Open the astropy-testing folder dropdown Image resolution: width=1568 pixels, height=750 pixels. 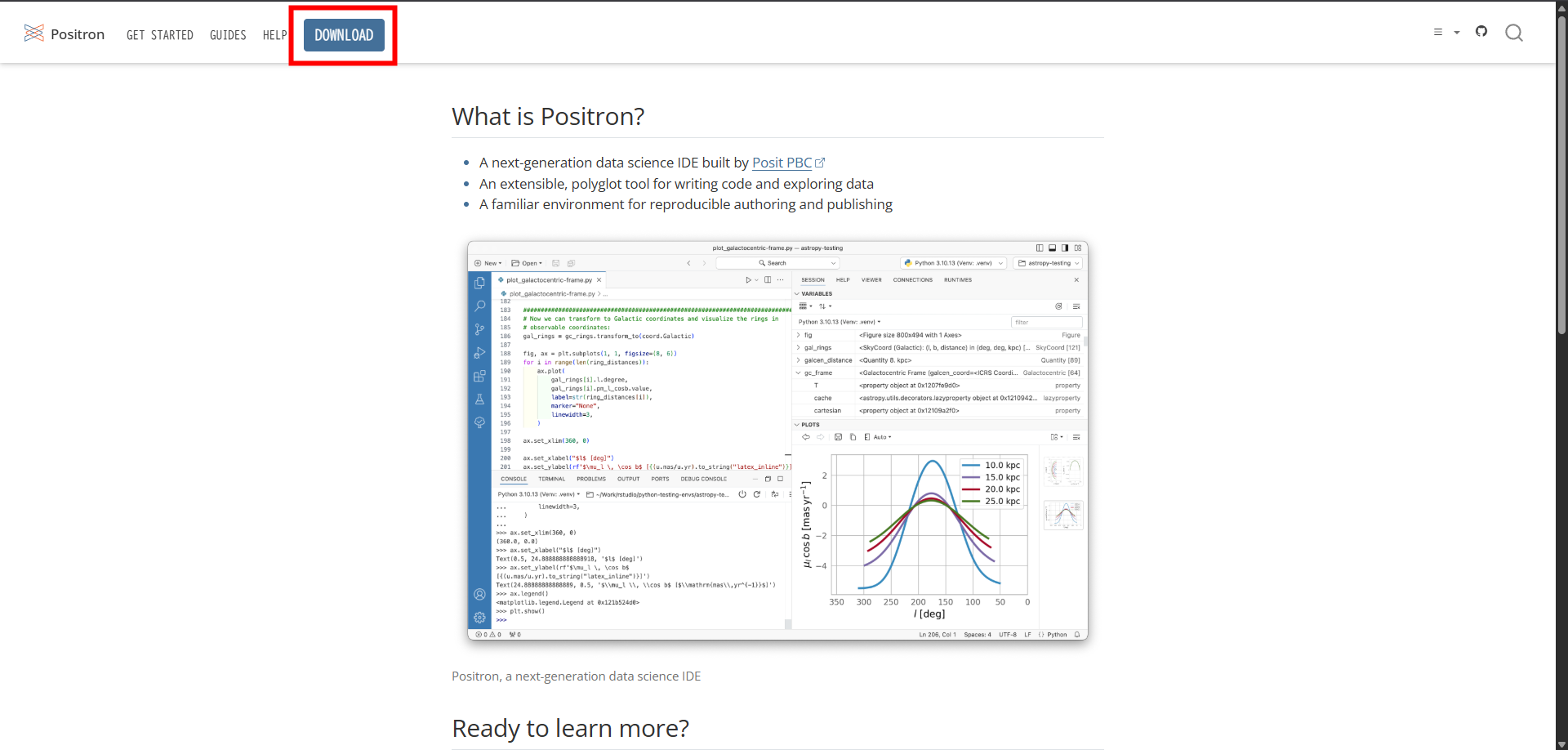(x=1049, y=263)
